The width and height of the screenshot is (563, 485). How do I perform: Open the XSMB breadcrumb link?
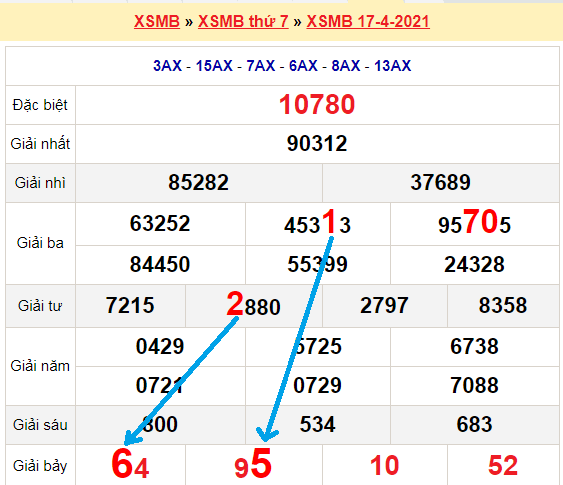point(157,21)
